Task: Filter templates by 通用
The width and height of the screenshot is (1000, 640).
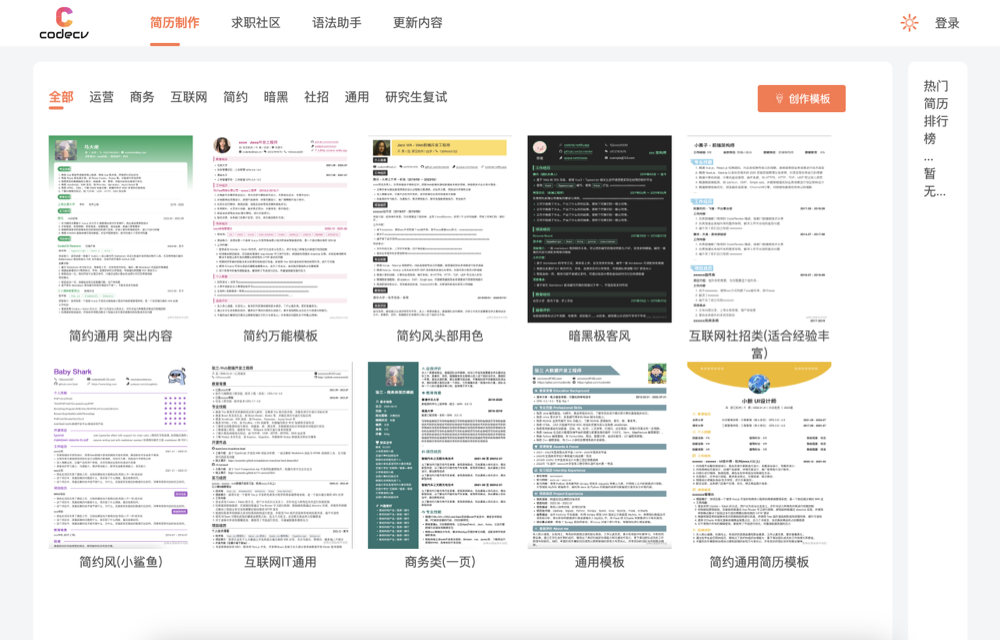Action: (x=357, y=97)
